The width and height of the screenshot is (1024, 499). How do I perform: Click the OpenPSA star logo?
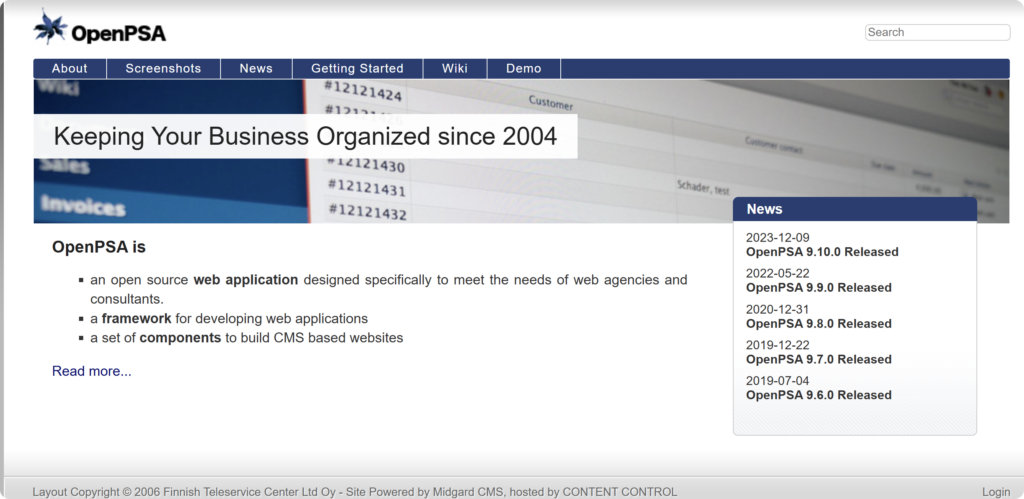50,27
